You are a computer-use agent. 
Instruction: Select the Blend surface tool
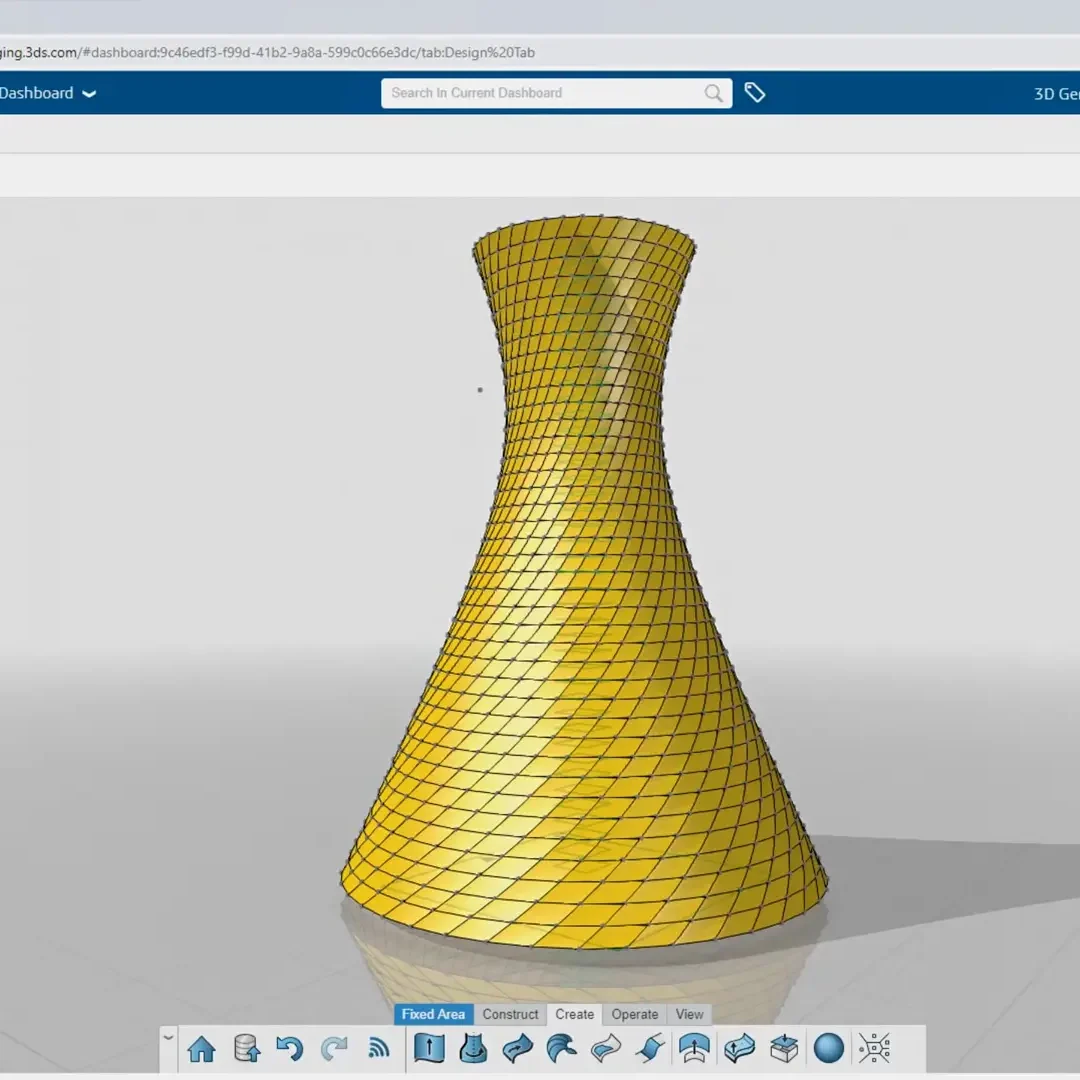(650, 1049)
